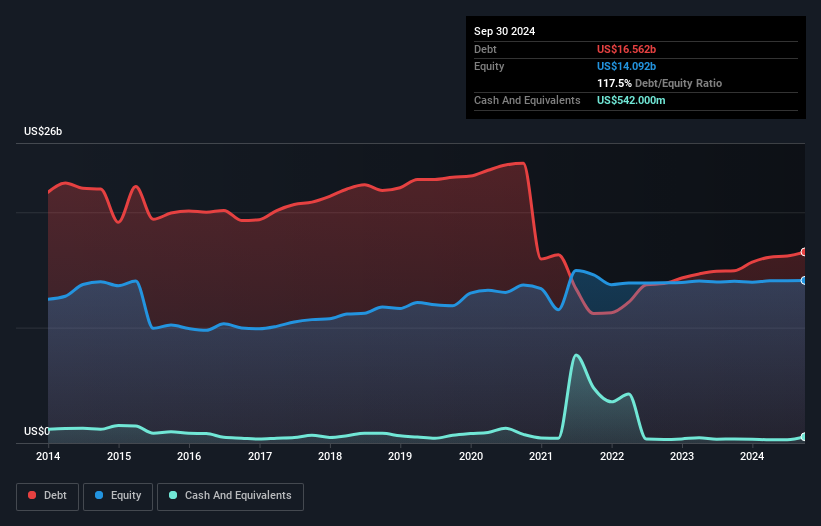Click the 2018 x-axis label
Viewport: 821px width, 526px height.
[330, 456]
